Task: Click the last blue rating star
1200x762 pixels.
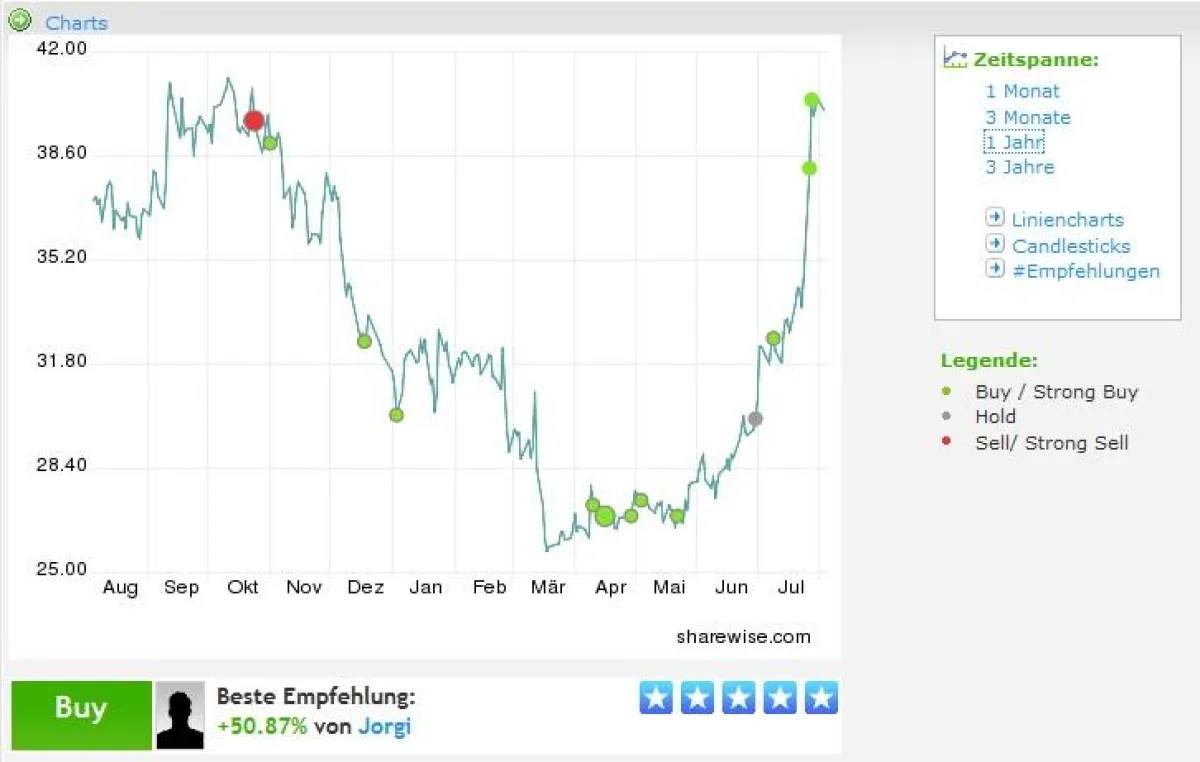Action: tap(820, 697)
